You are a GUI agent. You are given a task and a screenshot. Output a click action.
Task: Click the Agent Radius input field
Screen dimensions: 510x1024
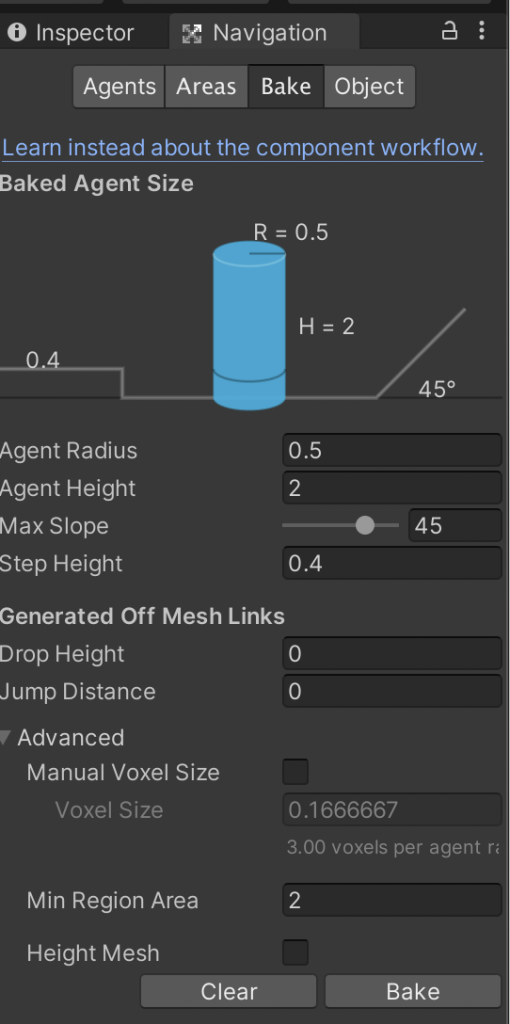click(x=392, y=451)
